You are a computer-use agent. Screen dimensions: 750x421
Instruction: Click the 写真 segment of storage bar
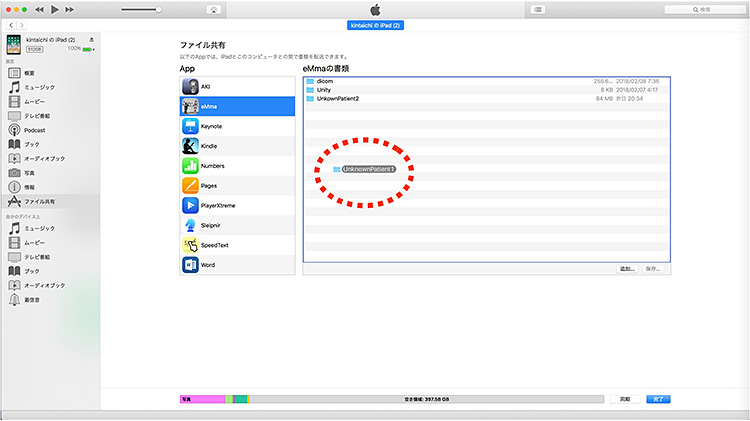point(202,399)
